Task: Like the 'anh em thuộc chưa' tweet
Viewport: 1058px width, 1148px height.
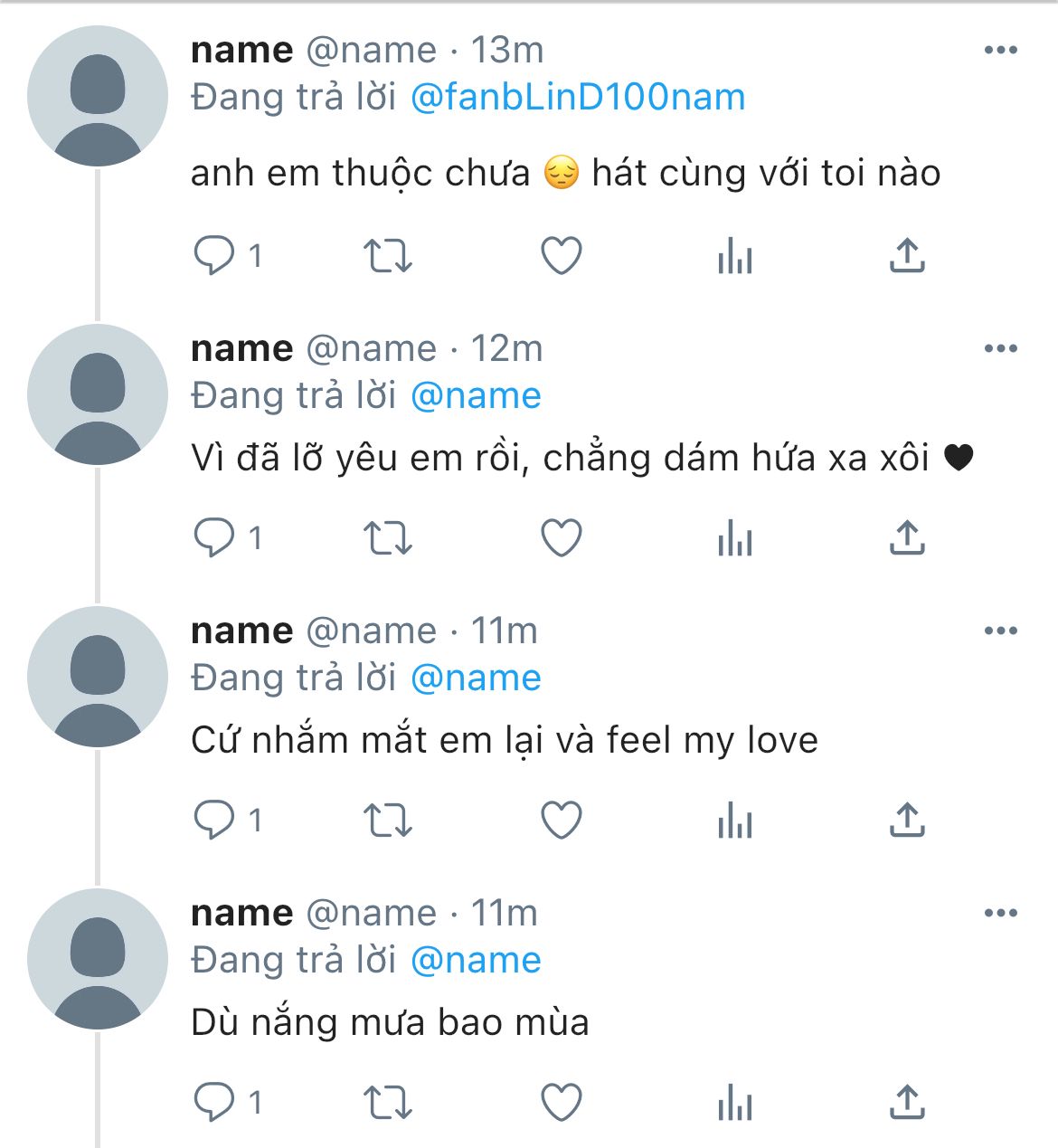Action: coord(561,255)
